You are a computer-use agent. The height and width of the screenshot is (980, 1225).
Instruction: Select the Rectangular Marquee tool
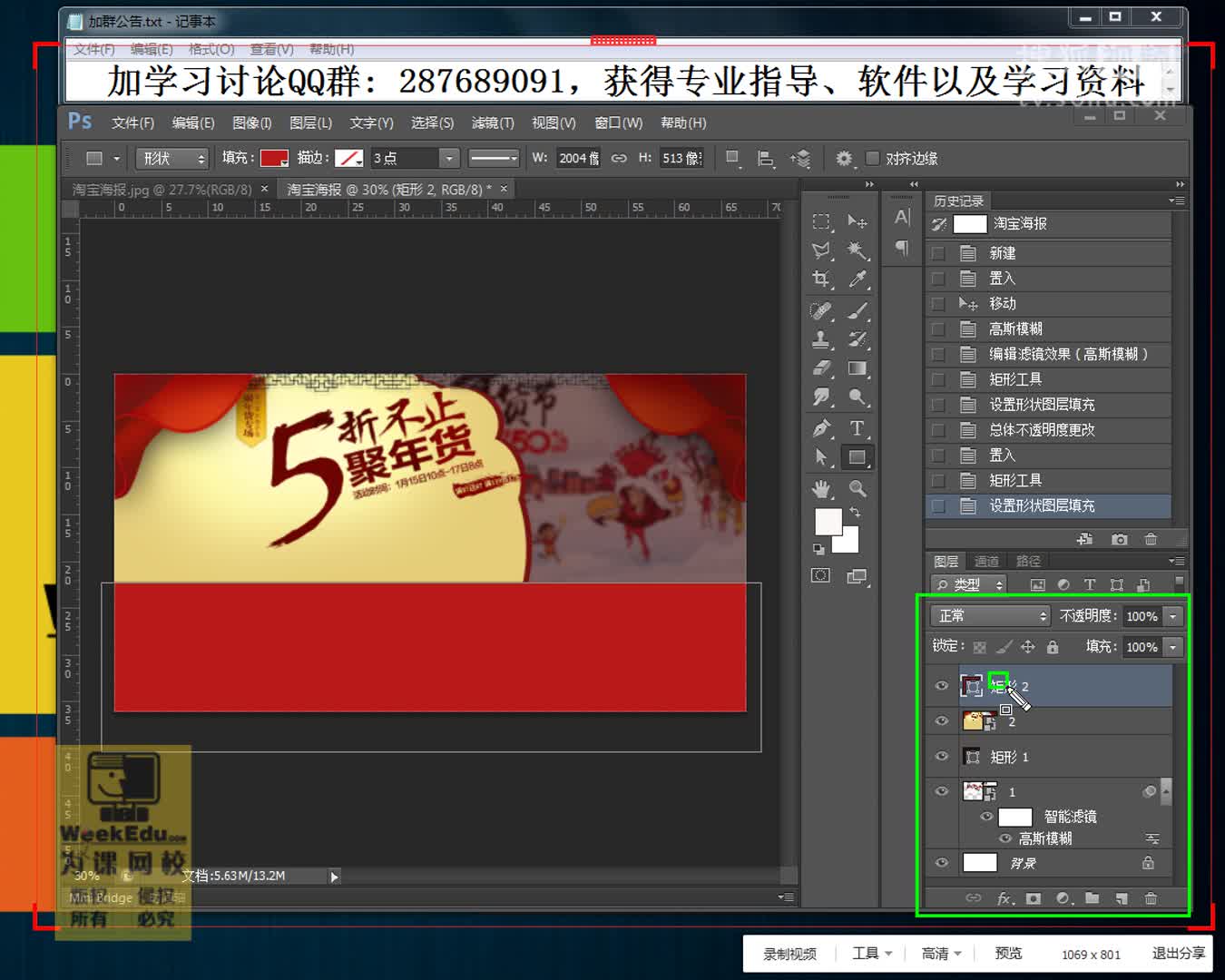pos(821,221)
